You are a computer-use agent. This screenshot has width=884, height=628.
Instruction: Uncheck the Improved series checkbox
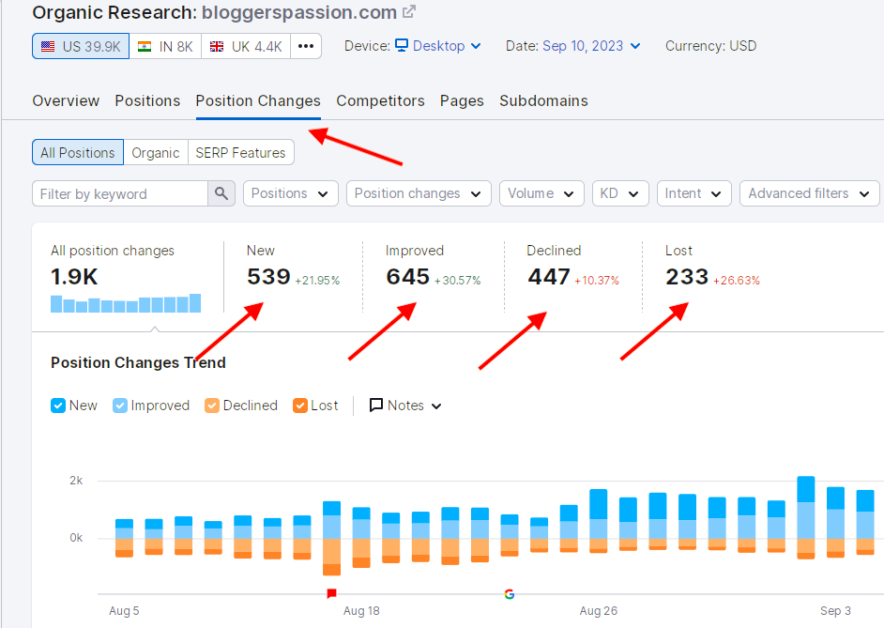[120, 405]
